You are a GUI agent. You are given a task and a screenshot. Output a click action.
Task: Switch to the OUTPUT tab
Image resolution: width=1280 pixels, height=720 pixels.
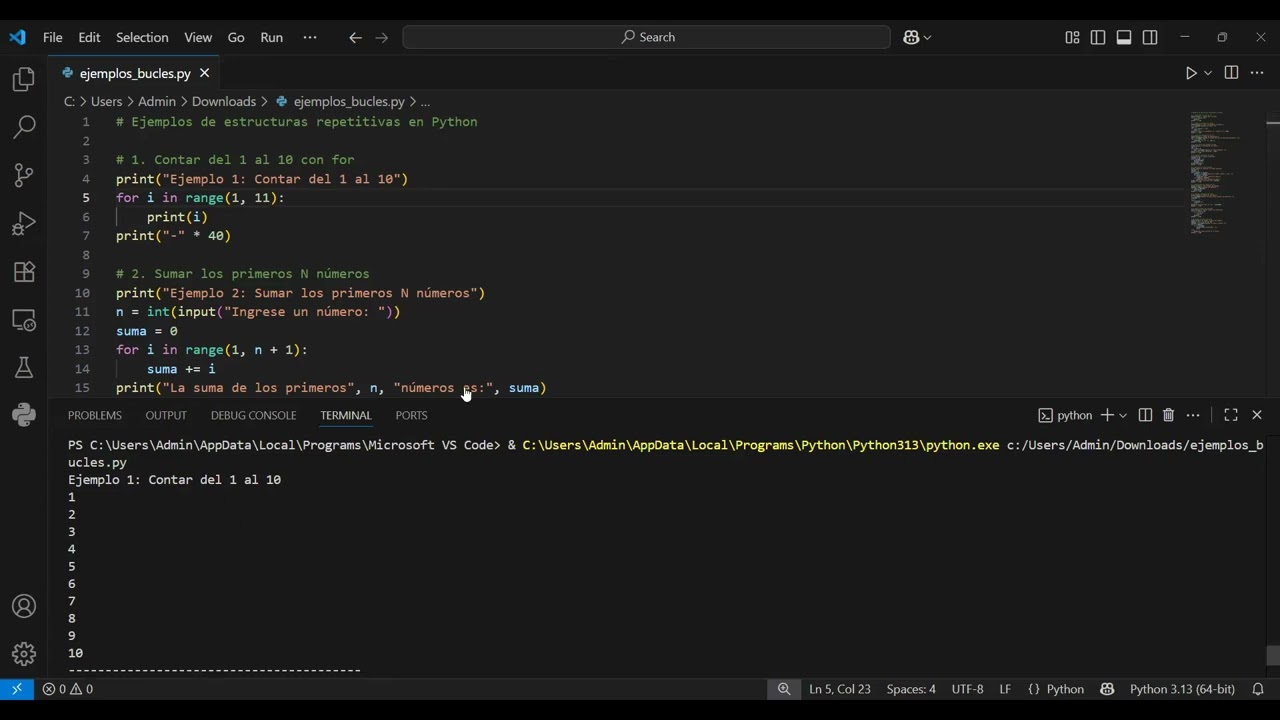tap(166, 415)
